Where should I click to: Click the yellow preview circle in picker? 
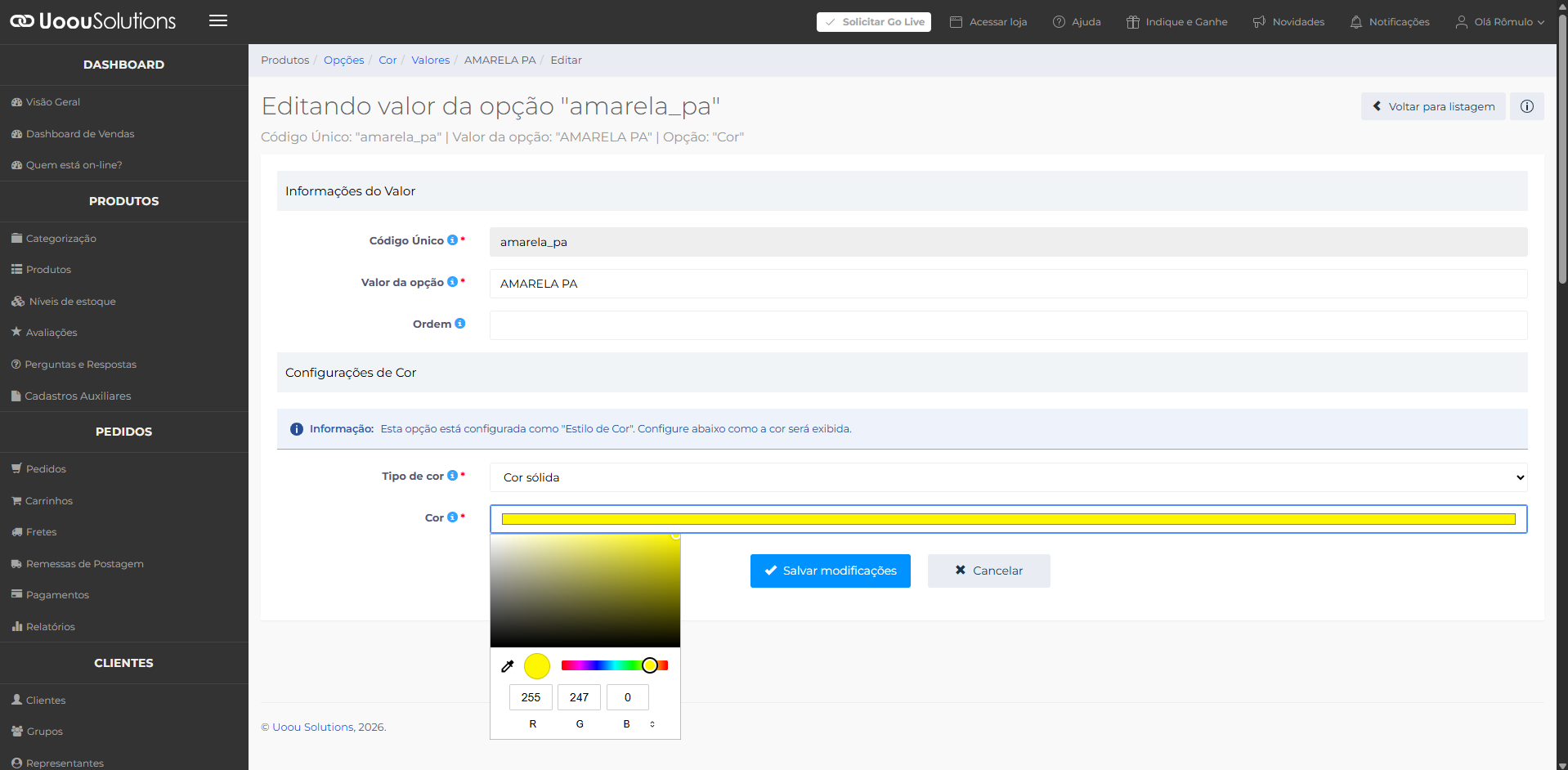click(x=537, y=666)
